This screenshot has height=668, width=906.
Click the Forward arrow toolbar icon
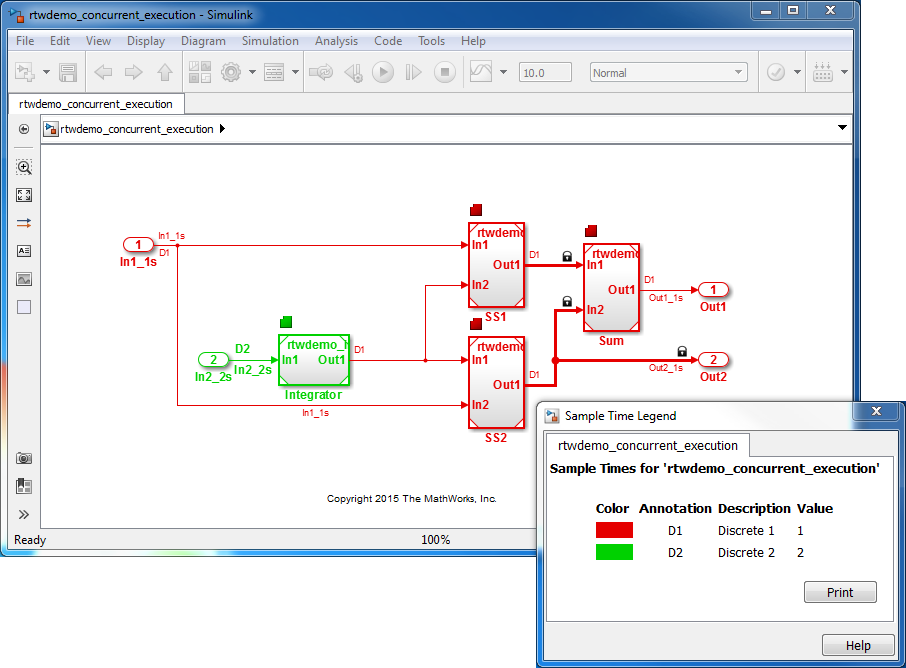click(x=133, y=72)
